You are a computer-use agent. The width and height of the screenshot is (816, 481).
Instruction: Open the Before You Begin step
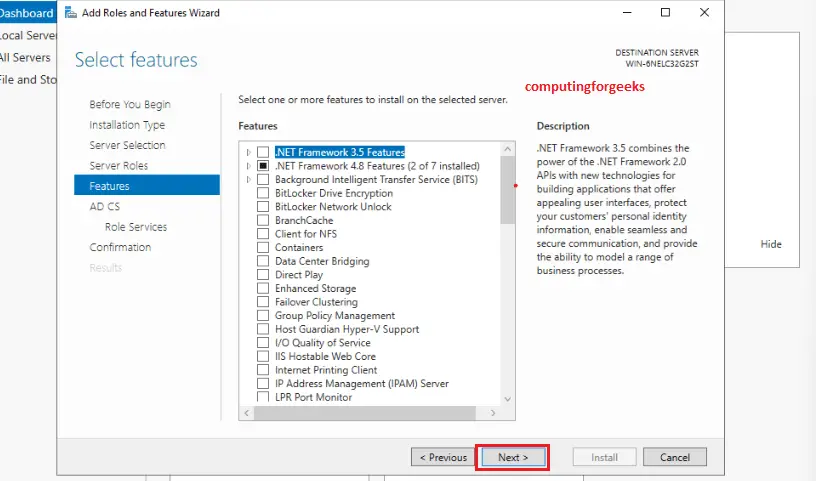coord(130,104)
